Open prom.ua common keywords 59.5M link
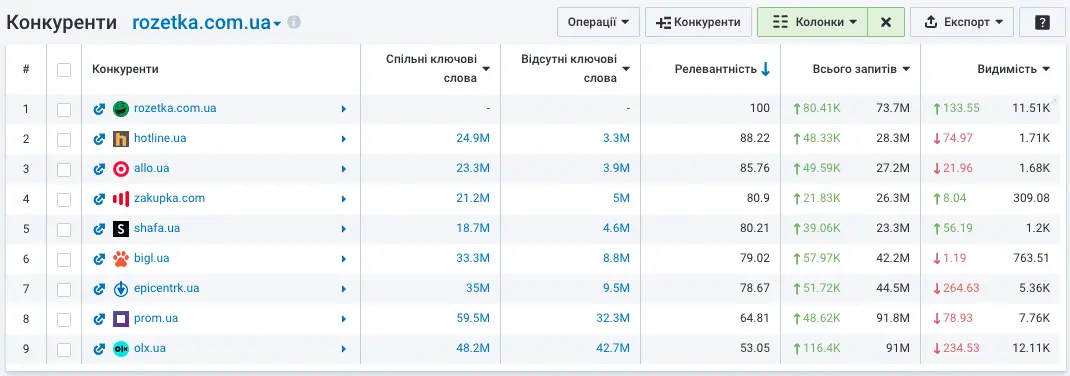The image size is (1070, 376). 473,319
